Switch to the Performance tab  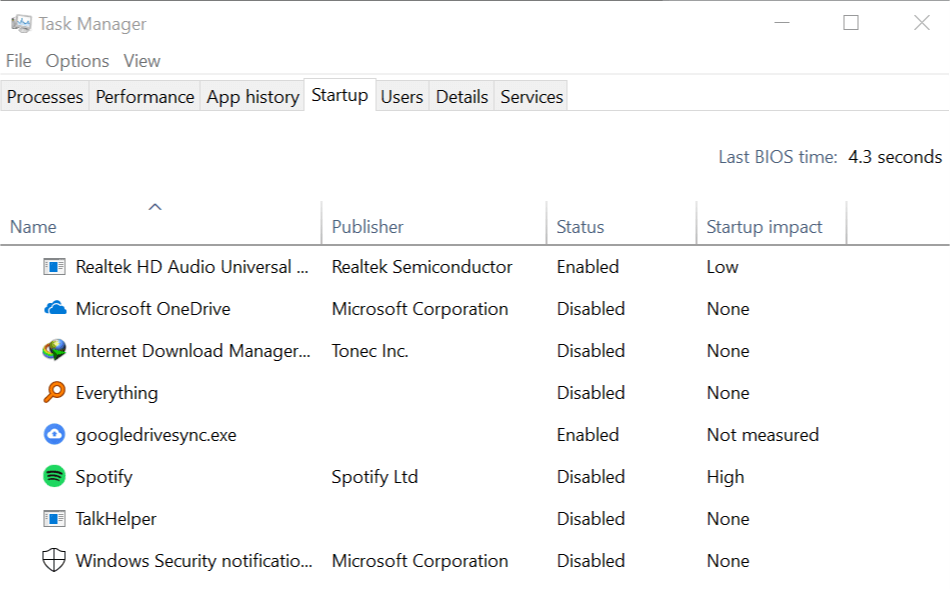click(x=145, y=96)
